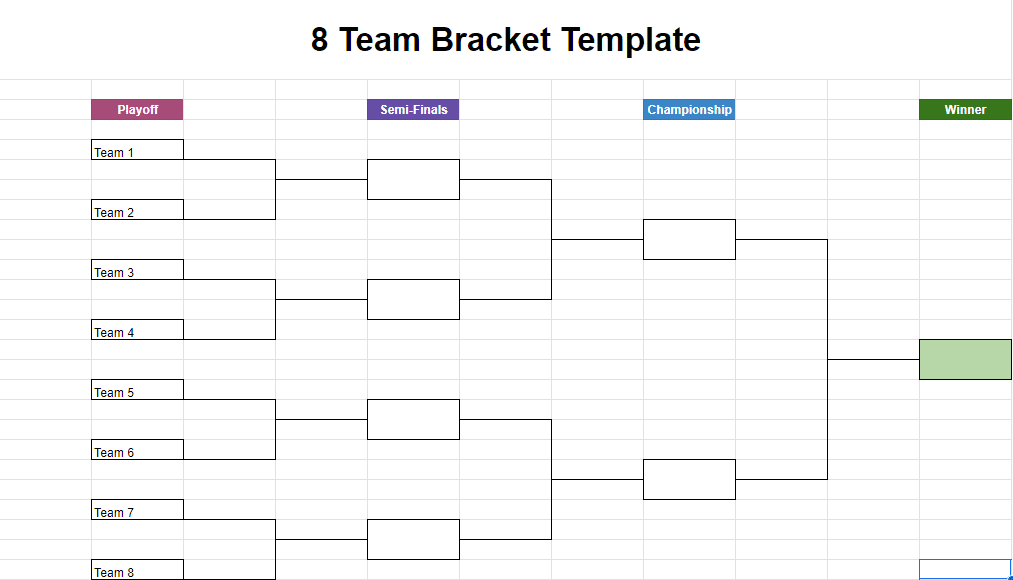Select the Team 6 cell
The width and height of the screenshot is (1013, 580).
point(137,450)
